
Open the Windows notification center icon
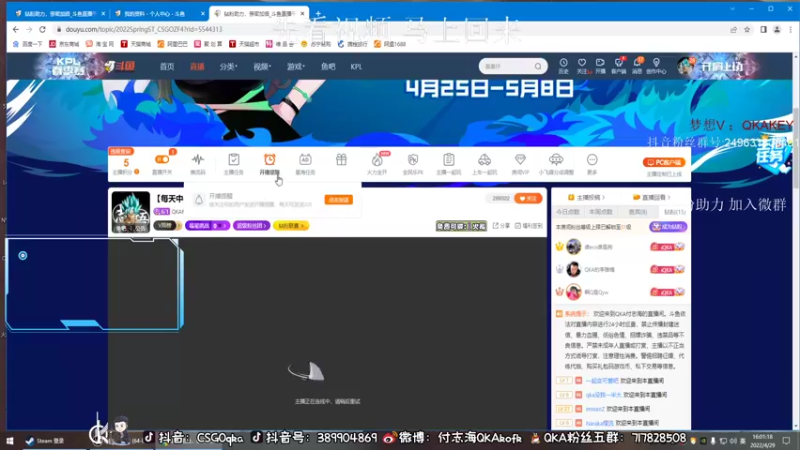[786, 441]
